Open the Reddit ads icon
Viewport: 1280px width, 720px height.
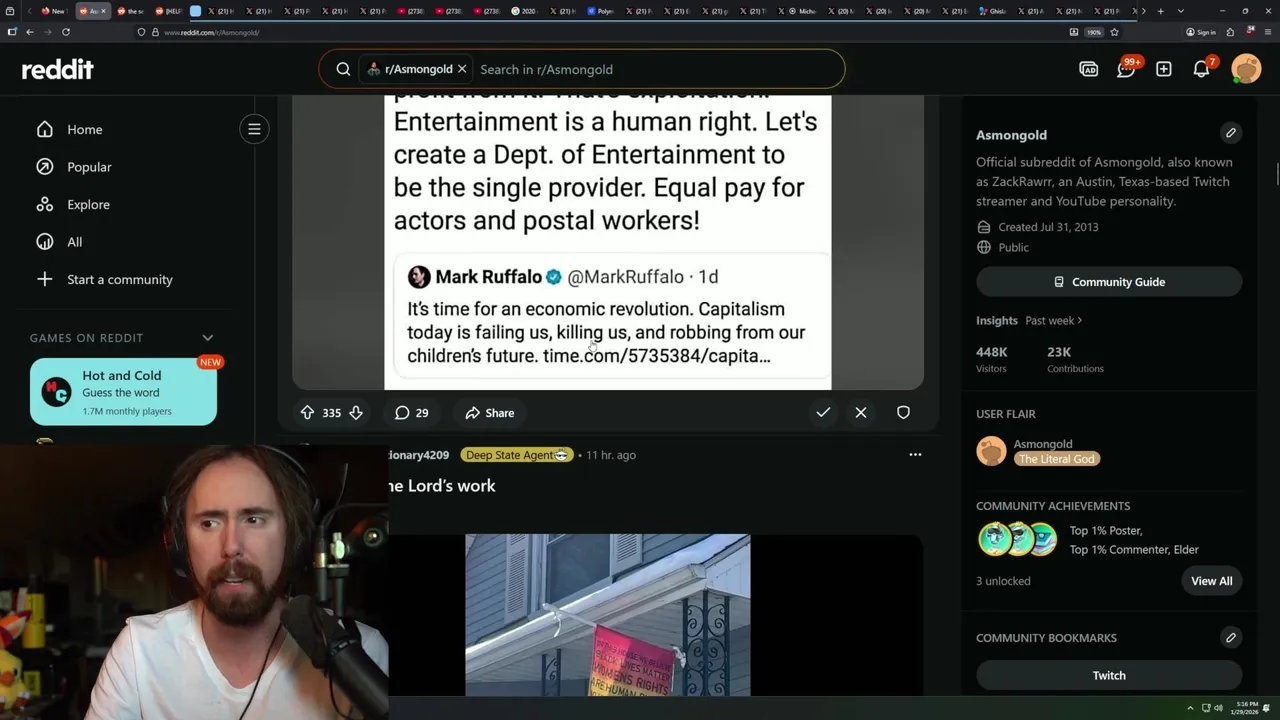tap(1088, 69)
